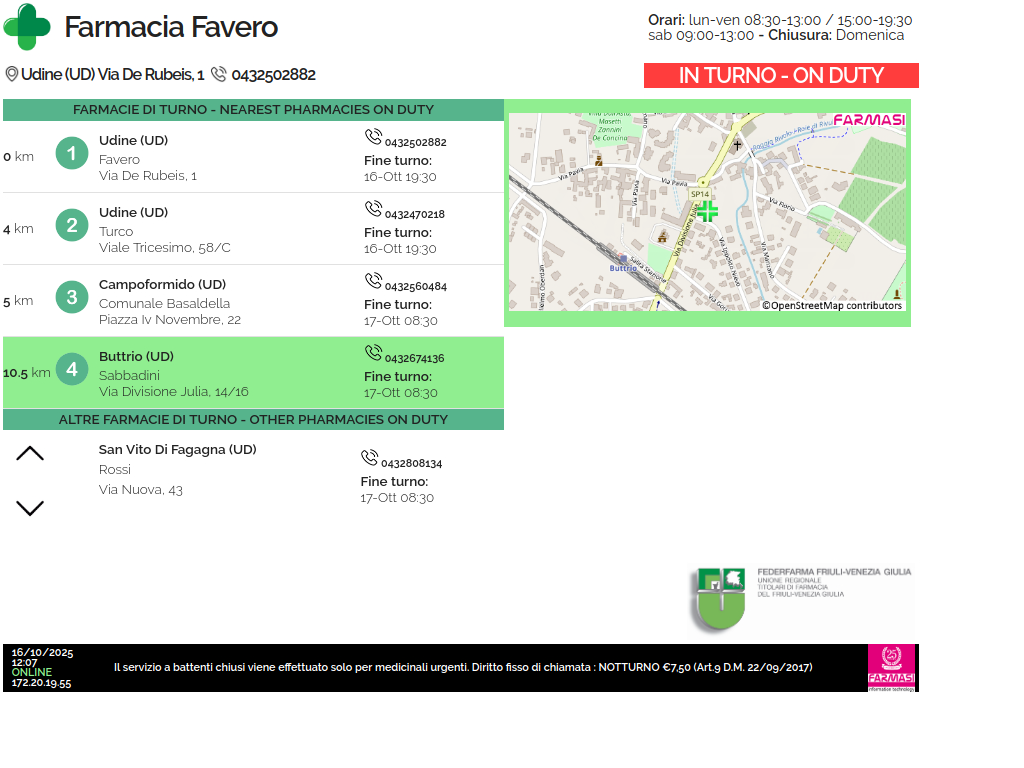Click the phone icon beside 0432502882 in header
Image resolution: width=1024 pixels, height=768 pixels.
coord(219,75)
